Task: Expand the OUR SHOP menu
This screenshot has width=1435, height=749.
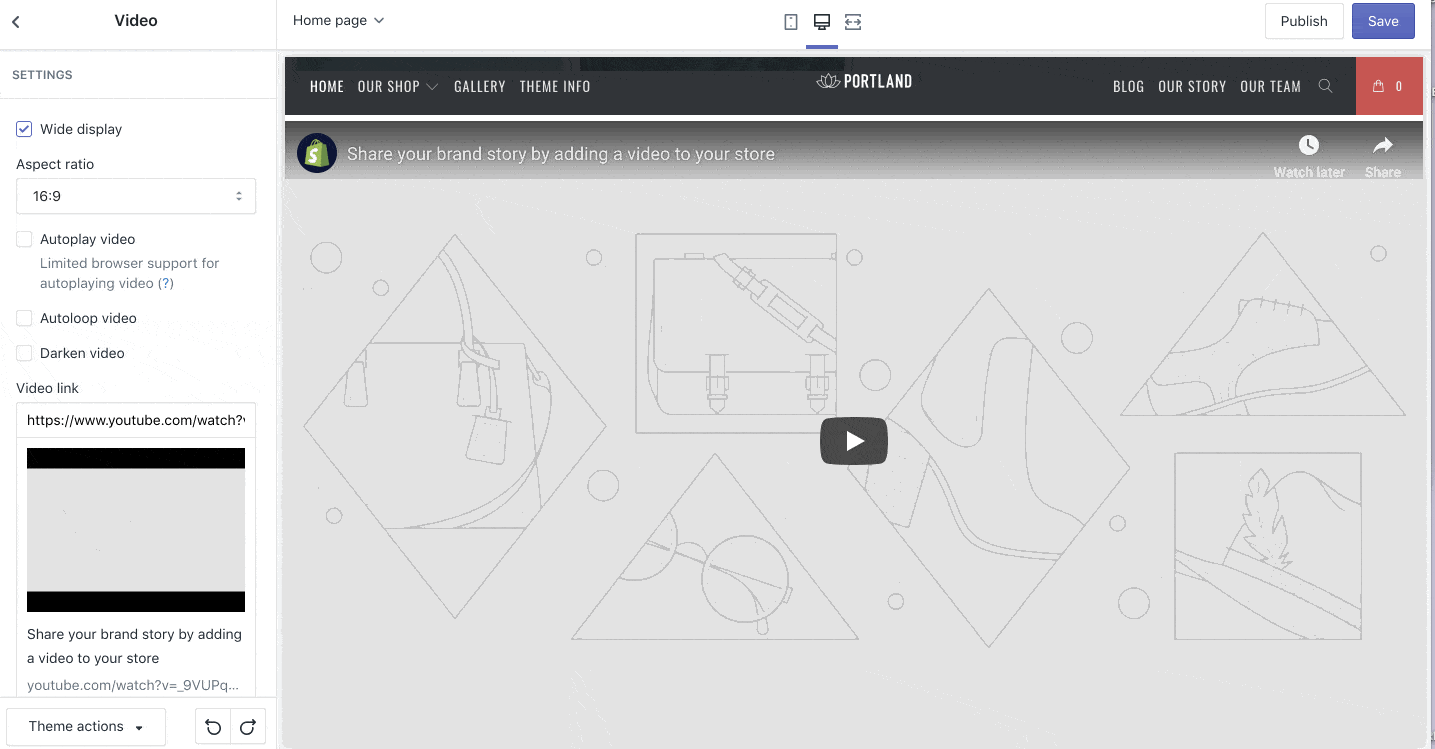Action: tap(397, 86)
